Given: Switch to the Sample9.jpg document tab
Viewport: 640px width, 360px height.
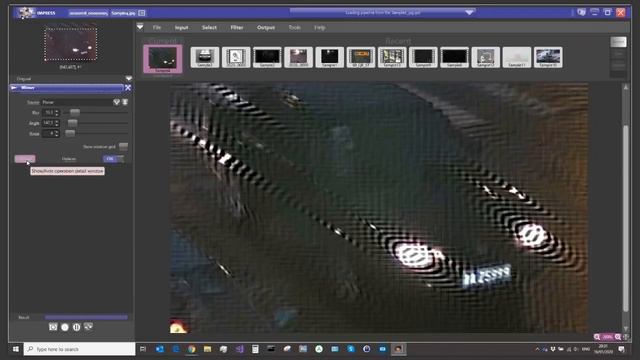Looking at the screenshot, I should click(x=123, y=13).
